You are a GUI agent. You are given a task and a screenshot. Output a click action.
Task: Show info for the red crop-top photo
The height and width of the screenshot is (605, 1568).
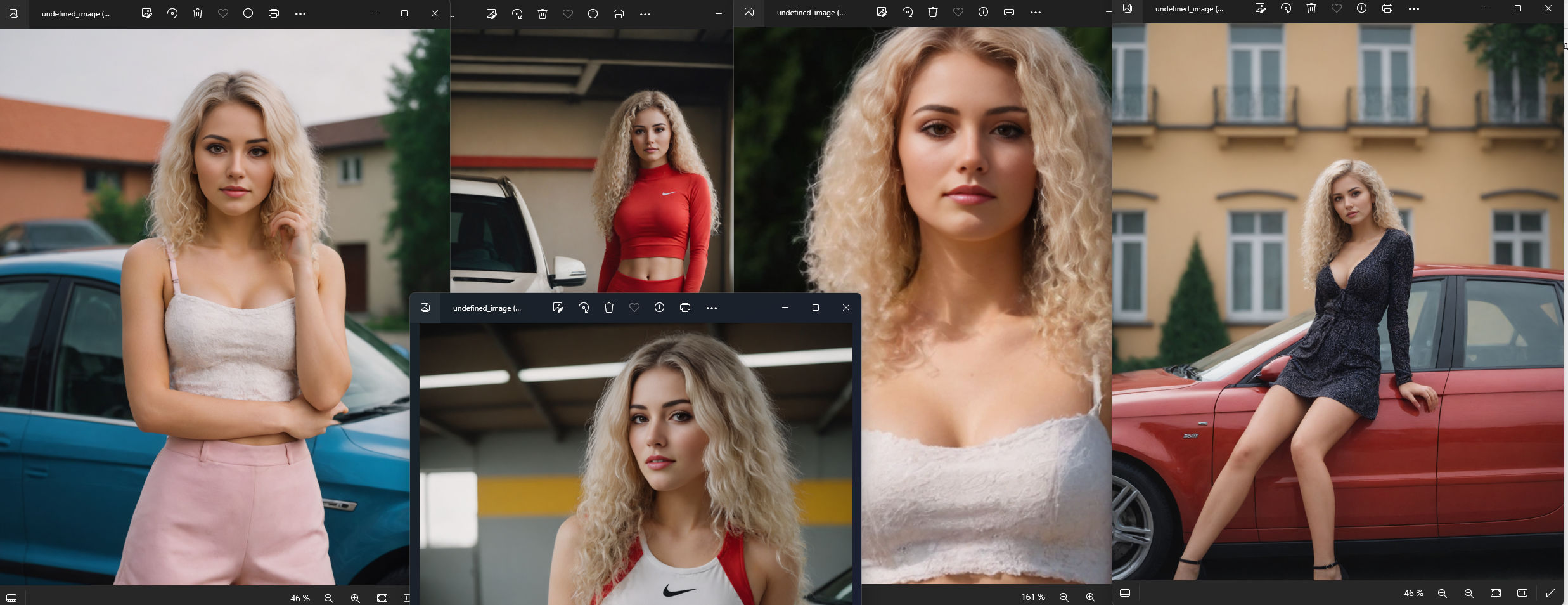click(593, 14)
